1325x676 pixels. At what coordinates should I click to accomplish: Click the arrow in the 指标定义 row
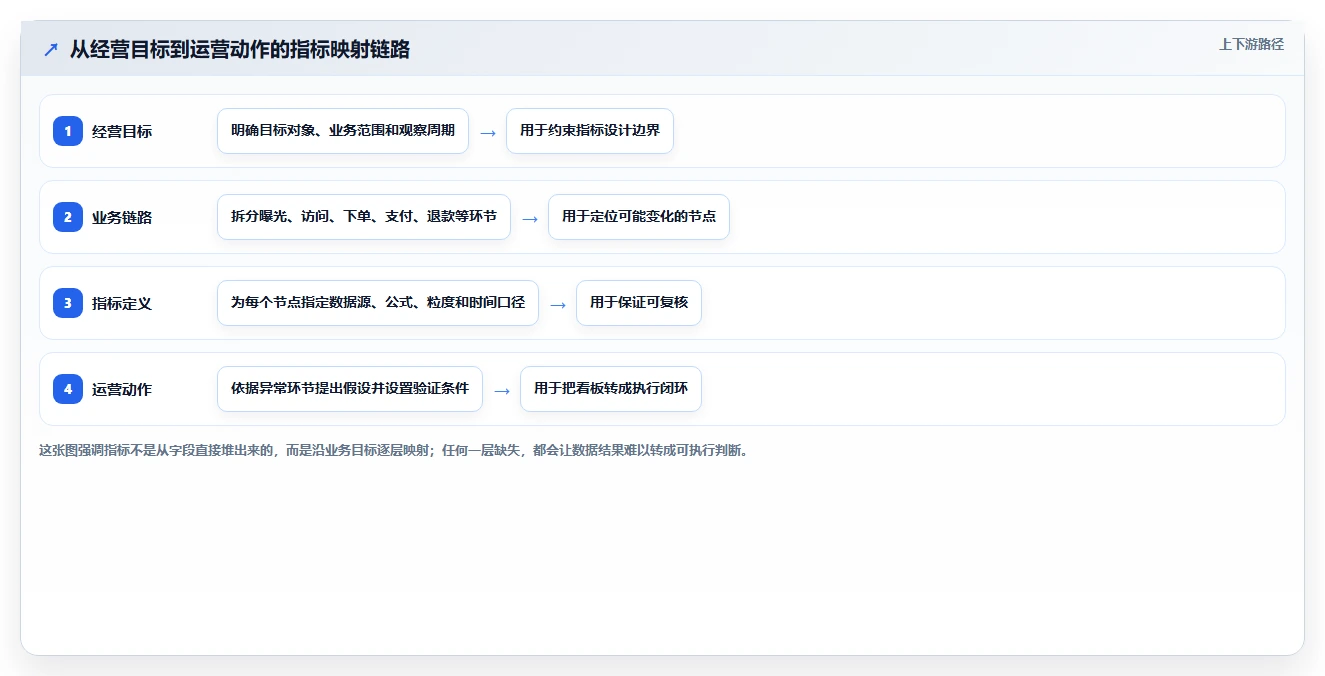[x=558, y=304]
